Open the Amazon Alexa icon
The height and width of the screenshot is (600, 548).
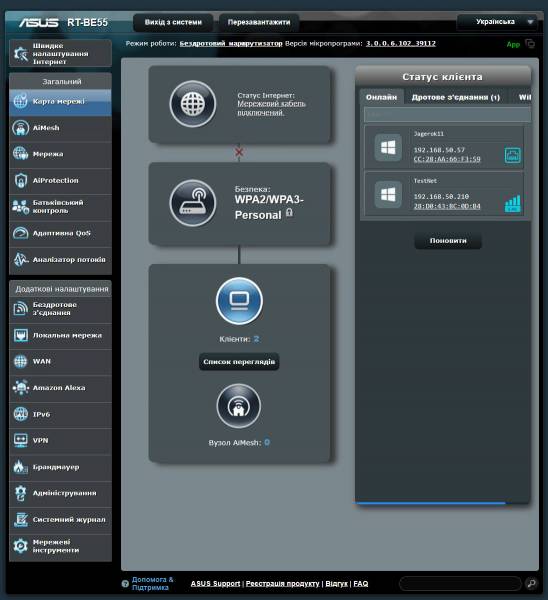coord(21,388)
